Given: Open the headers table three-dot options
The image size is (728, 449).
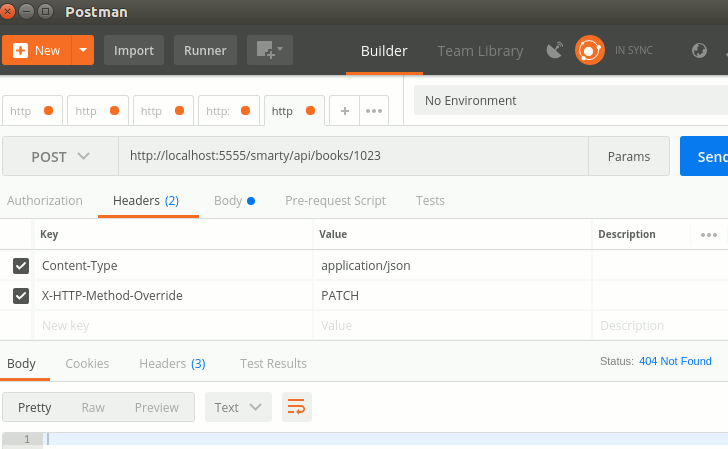Looking at the screenshot, I should (709, 235).
